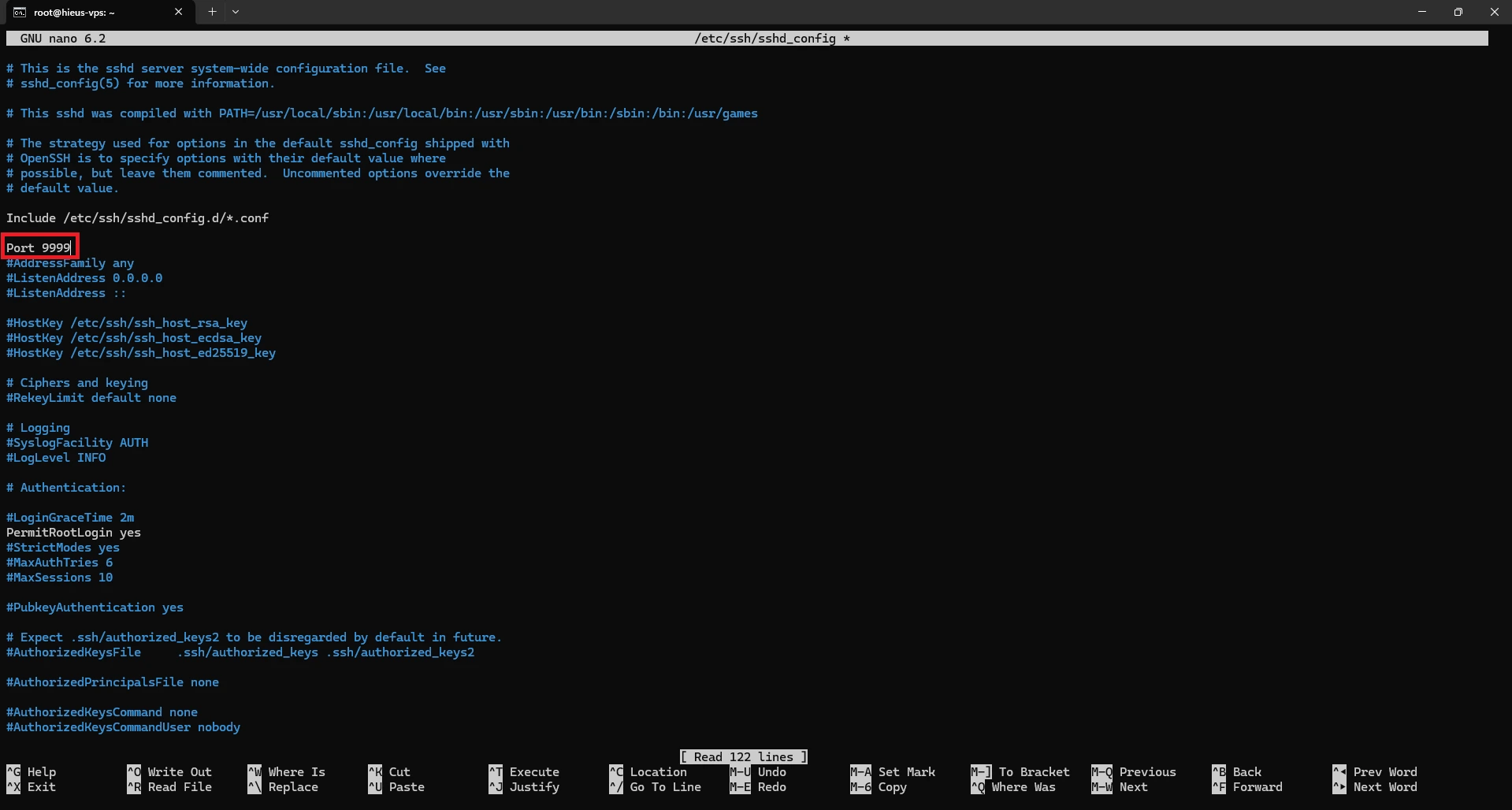Click the ^U Paste shortcut

pyautogui.click(x=396, y=787)
